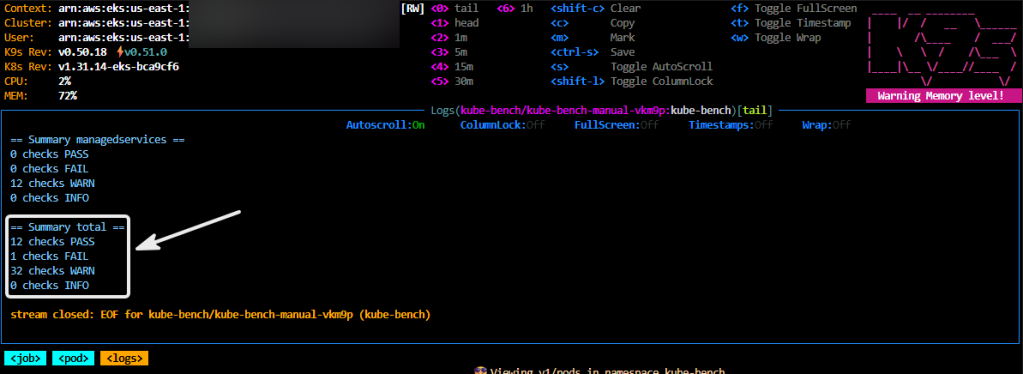Viewport: 1023px width, 374px height.
Task: Click the <ctrl-s> Save command
Action: coord(593,52)
